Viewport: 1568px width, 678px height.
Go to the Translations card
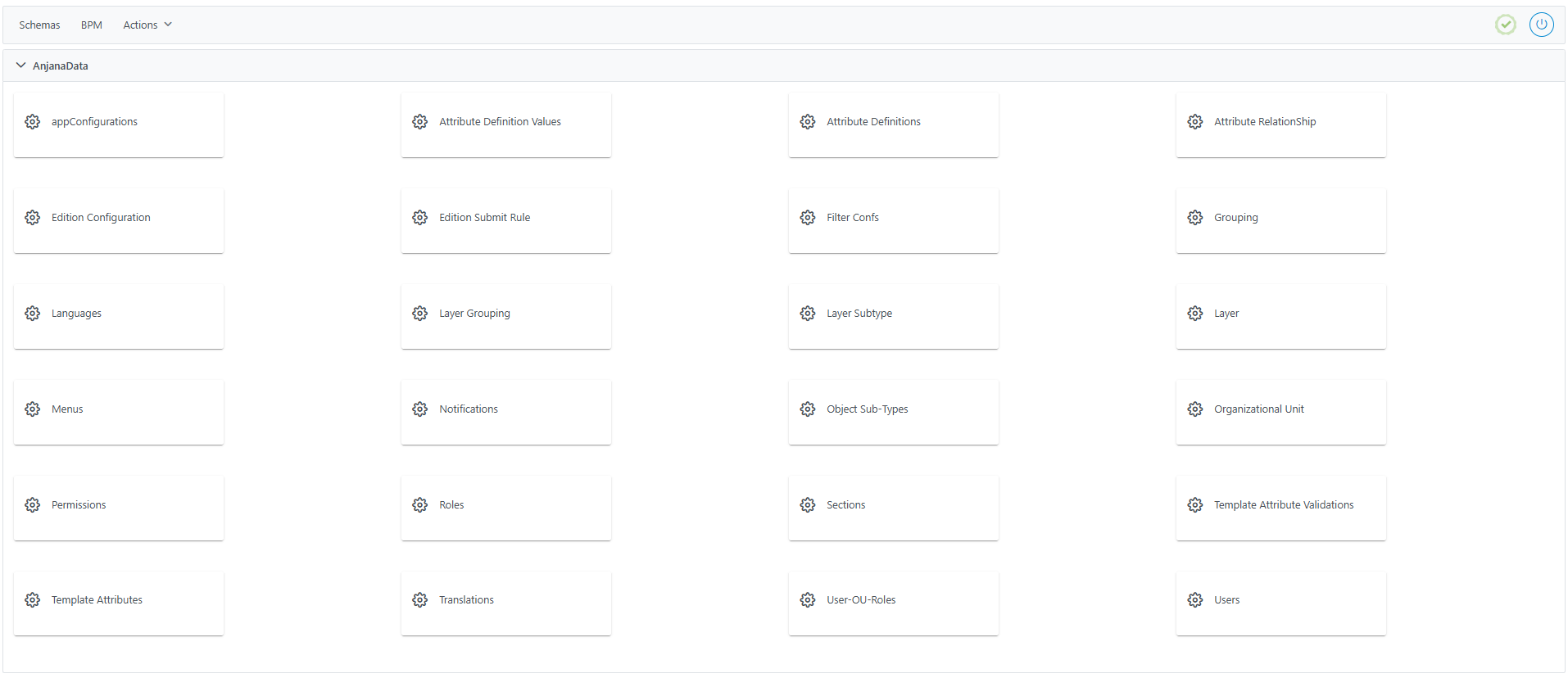[x=505, y=603]
